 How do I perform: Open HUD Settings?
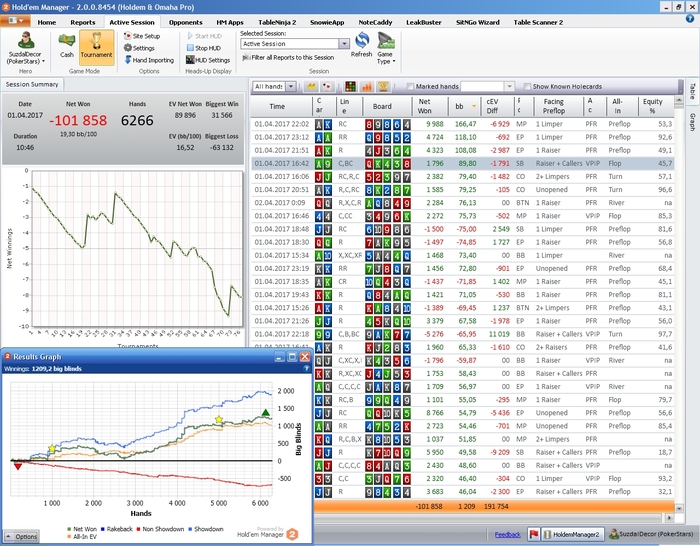[x=208, y=60]
